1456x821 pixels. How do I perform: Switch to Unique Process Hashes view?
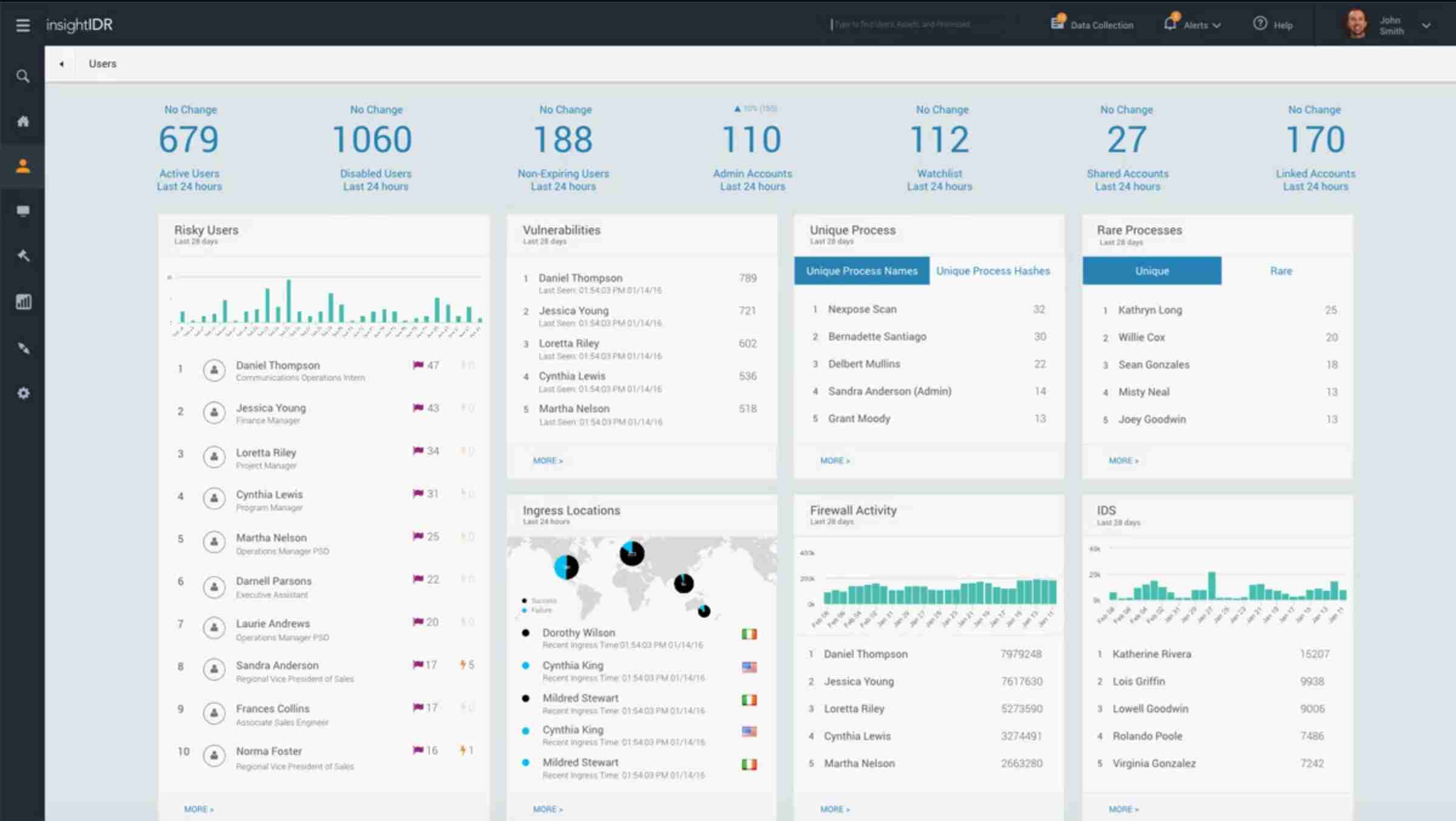pos(993,271)
